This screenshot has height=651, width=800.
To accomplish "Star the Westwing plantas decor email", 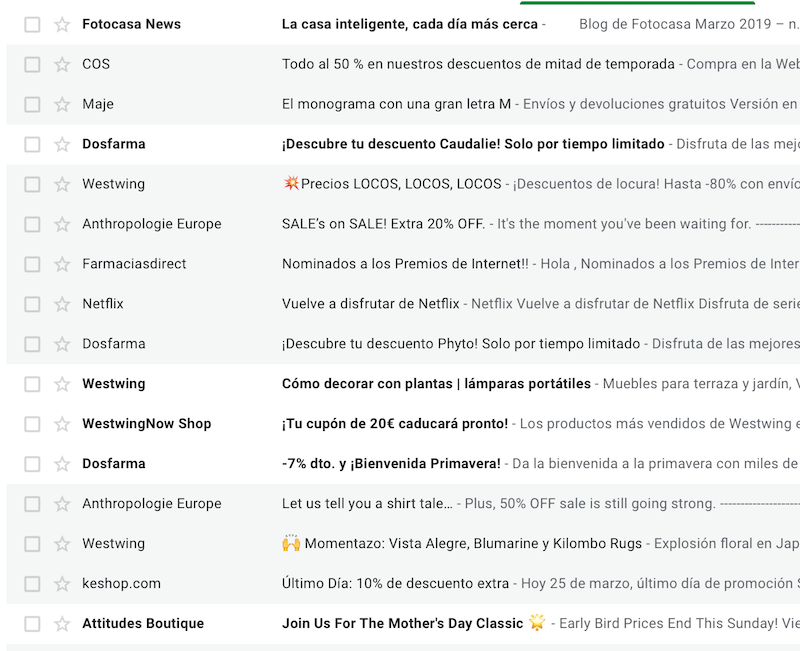I will tap(62, 384).
